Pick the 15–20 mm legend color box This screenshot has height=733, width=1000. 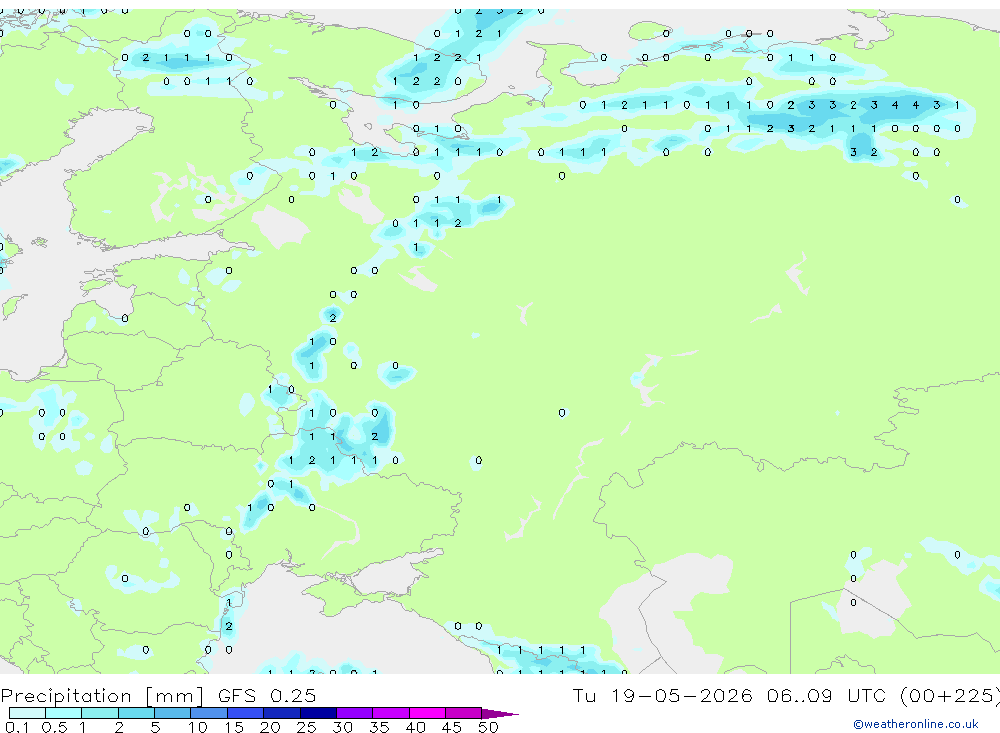(x=246, y=713)
